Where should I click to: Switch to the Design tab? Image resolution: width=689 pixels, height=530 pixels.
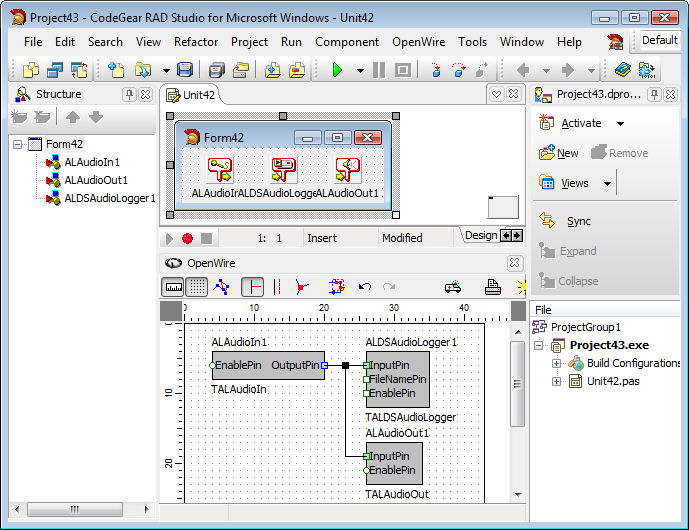(x=481, y=236)
